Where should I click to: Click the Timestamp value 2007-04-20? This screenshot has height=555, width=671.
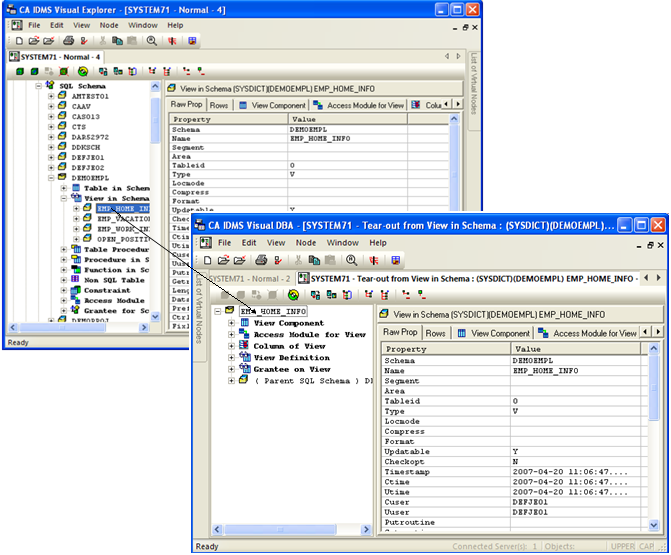[x=570, y=472]
